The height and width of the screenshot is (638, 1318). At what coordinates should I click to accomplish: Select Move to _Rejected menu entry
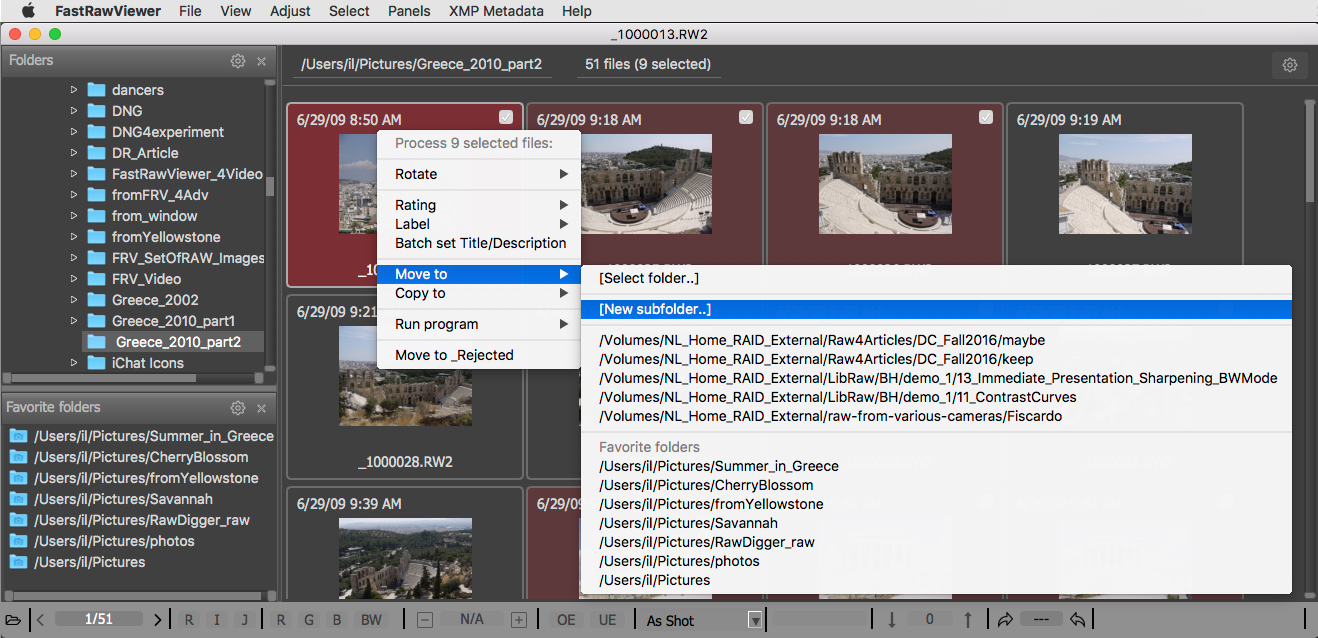[x=454, y=355]
